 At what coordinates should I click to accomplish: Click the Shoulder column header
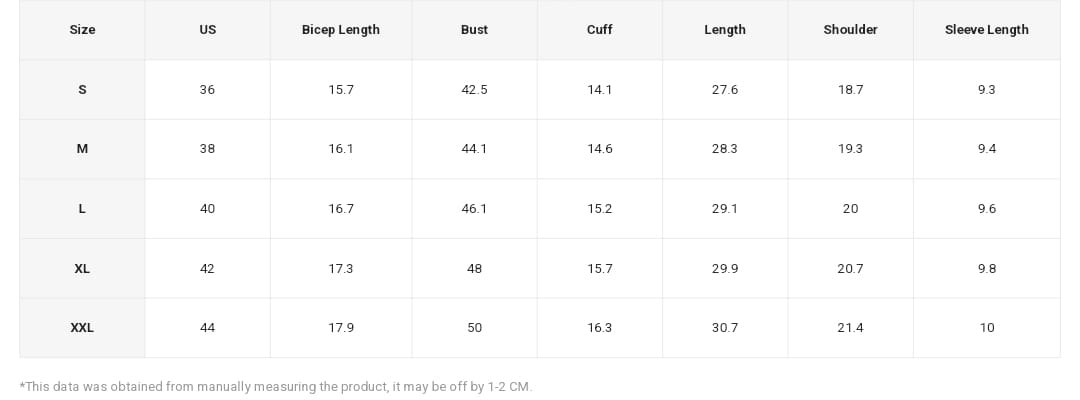pyautogui.click(x=850, y=30)
